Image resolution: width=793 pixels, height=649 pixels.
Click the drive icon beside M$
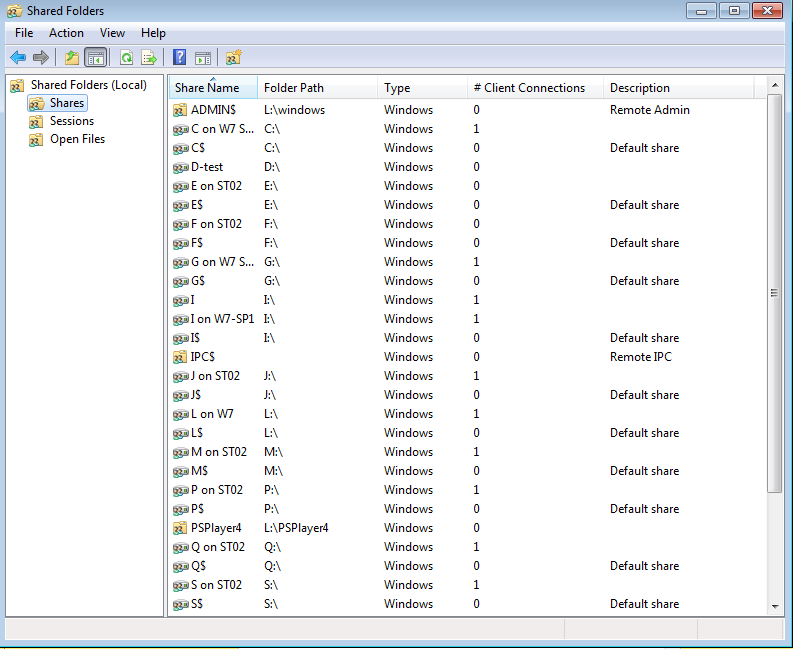pyautogui.click(x=181, y=472)
